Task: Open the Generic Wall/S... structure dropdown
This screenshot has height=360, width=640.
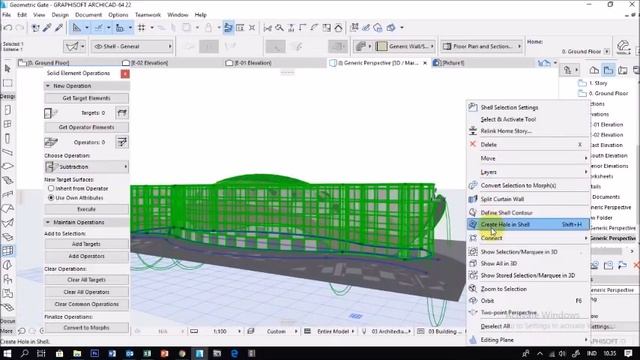Action: pos(405,47)
